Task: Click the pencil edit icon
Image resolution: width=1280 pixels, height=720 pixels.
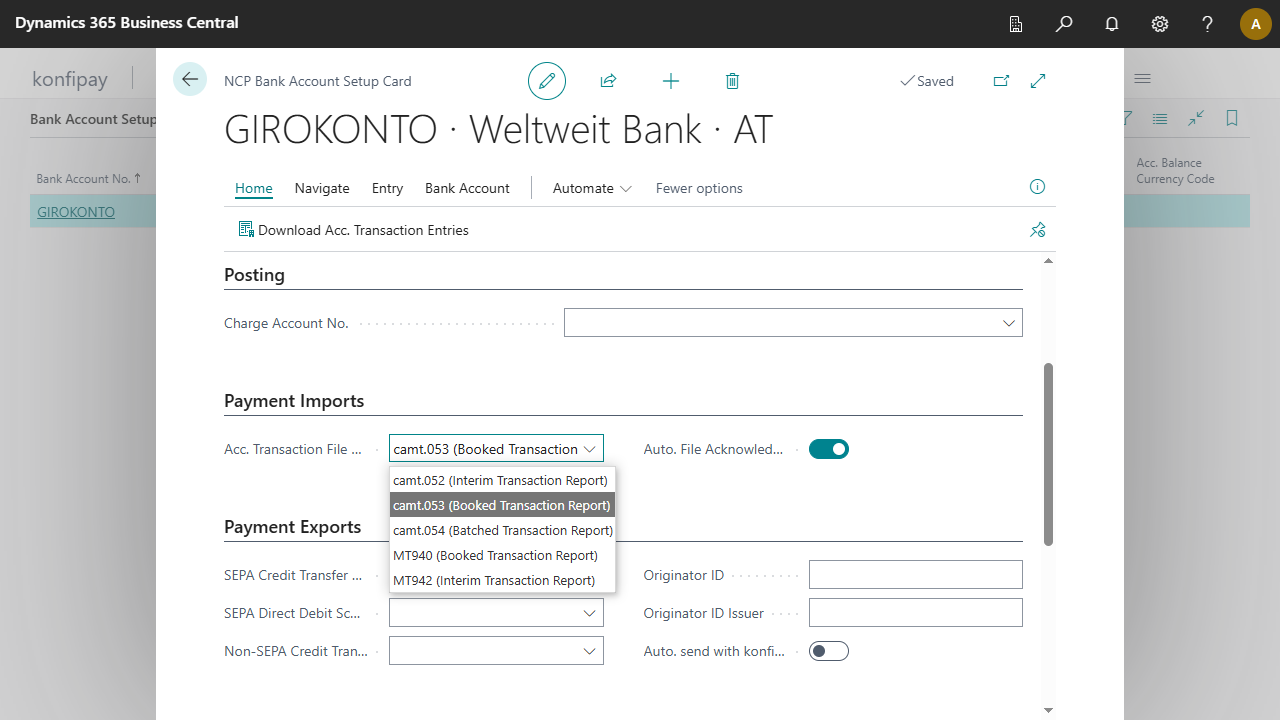Action: pyautogui.click(x=547, y=81)
